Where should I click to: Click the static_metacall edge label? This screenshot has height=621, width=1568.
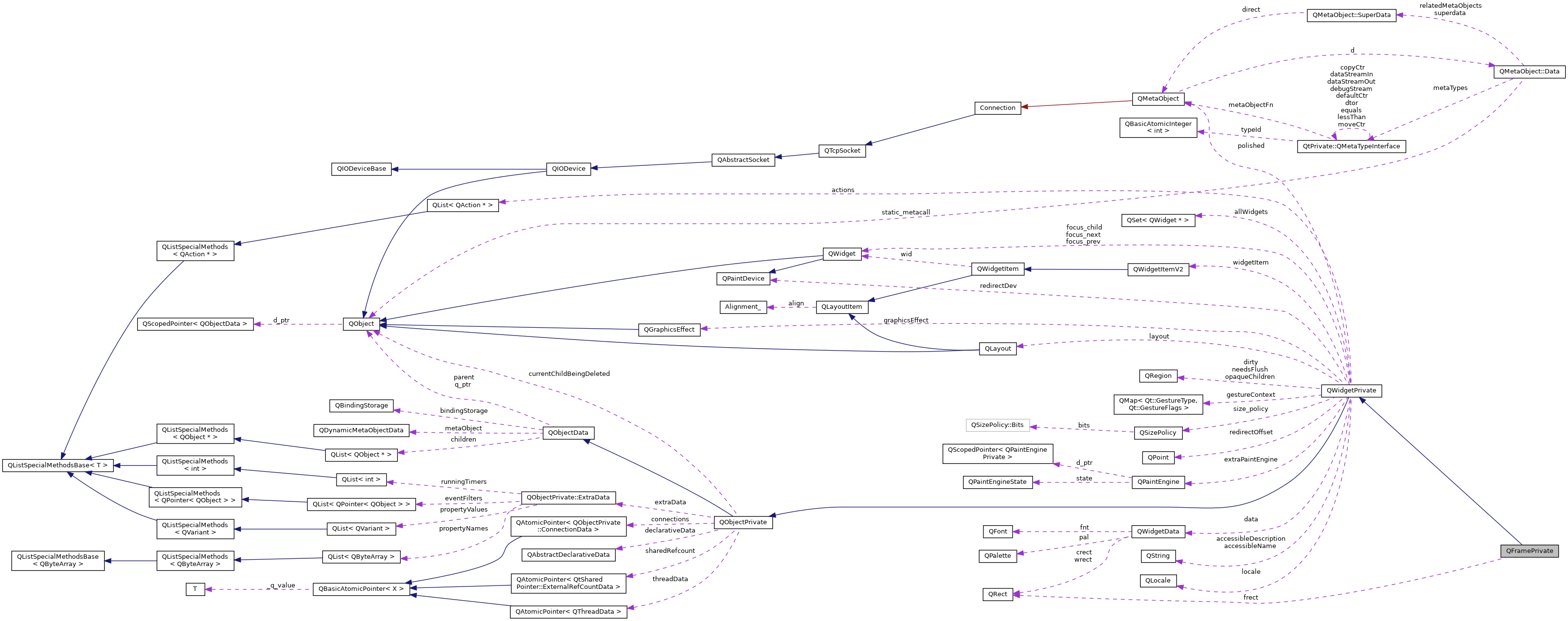906,213
